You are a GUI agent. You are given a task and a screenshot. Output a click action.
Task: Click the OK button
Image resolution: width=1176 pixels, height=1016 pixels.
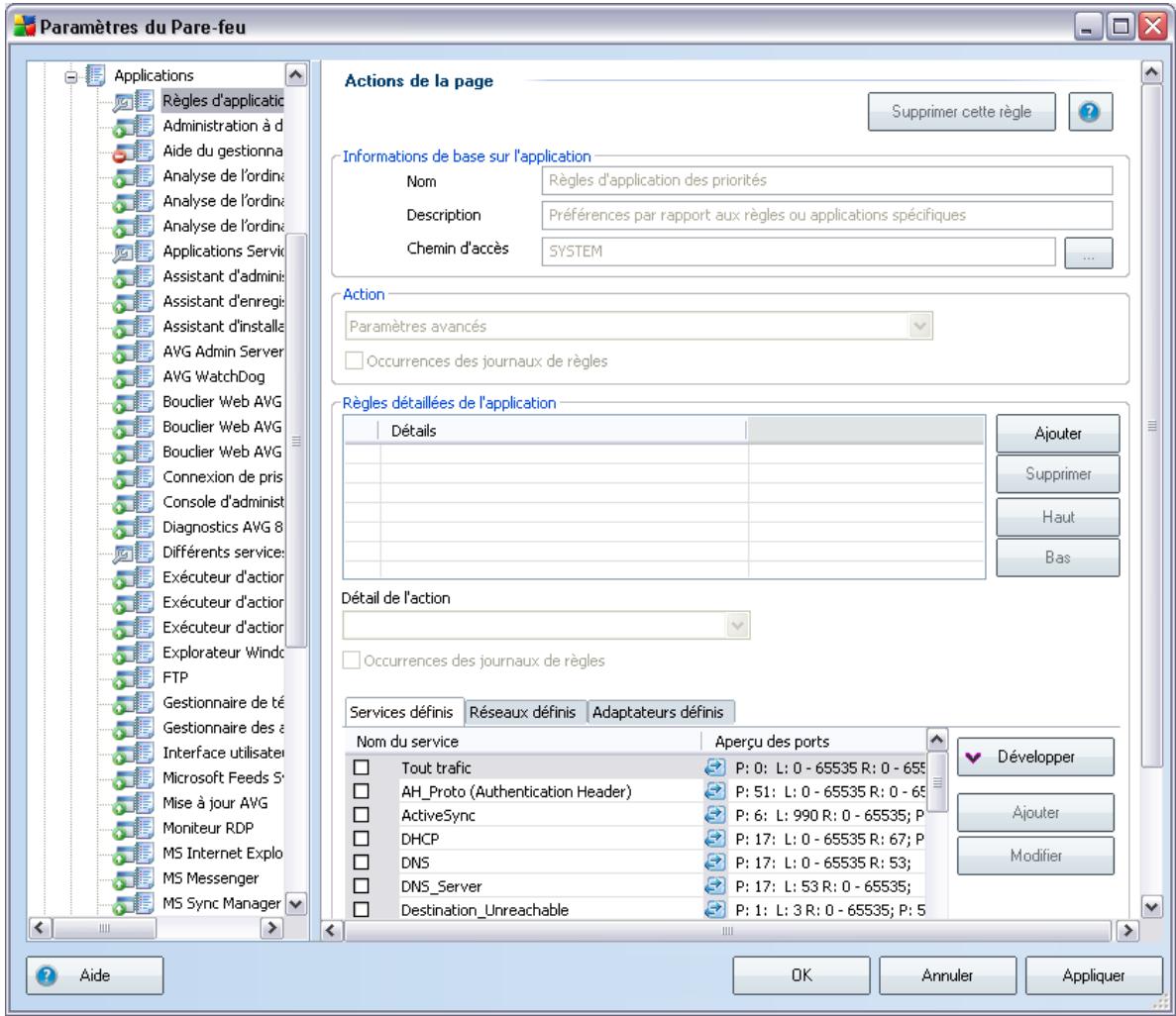pyautogui.click(x=801, y=974)
